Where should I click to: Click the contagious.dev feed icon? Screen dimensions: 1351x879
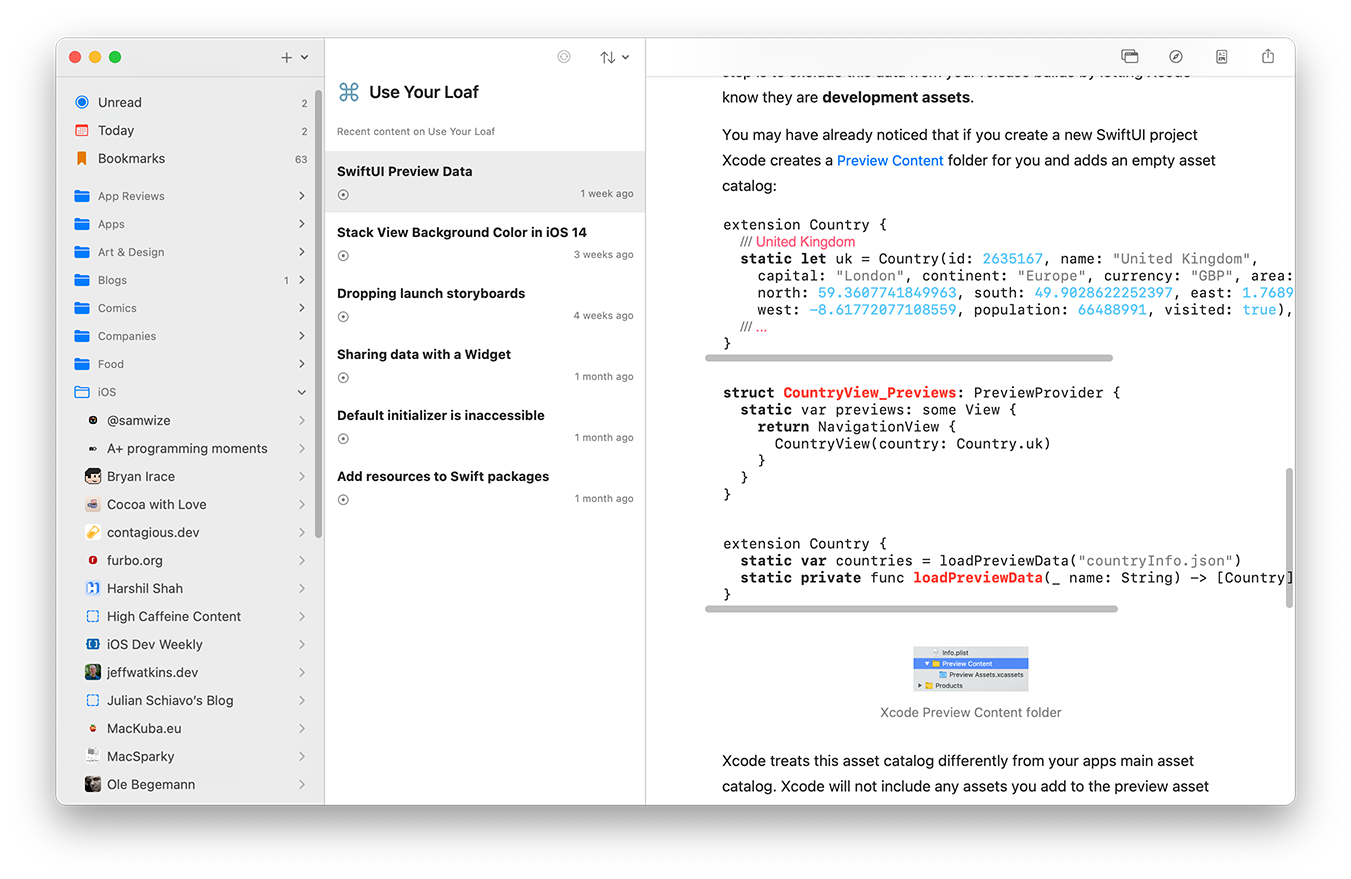[93, 532]
